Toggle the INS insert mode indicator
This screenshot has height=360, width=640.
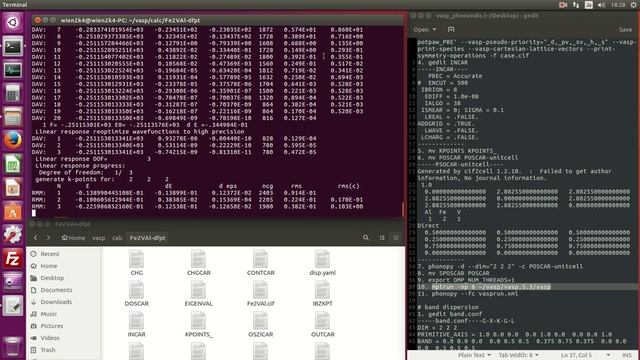pos(626,355)
